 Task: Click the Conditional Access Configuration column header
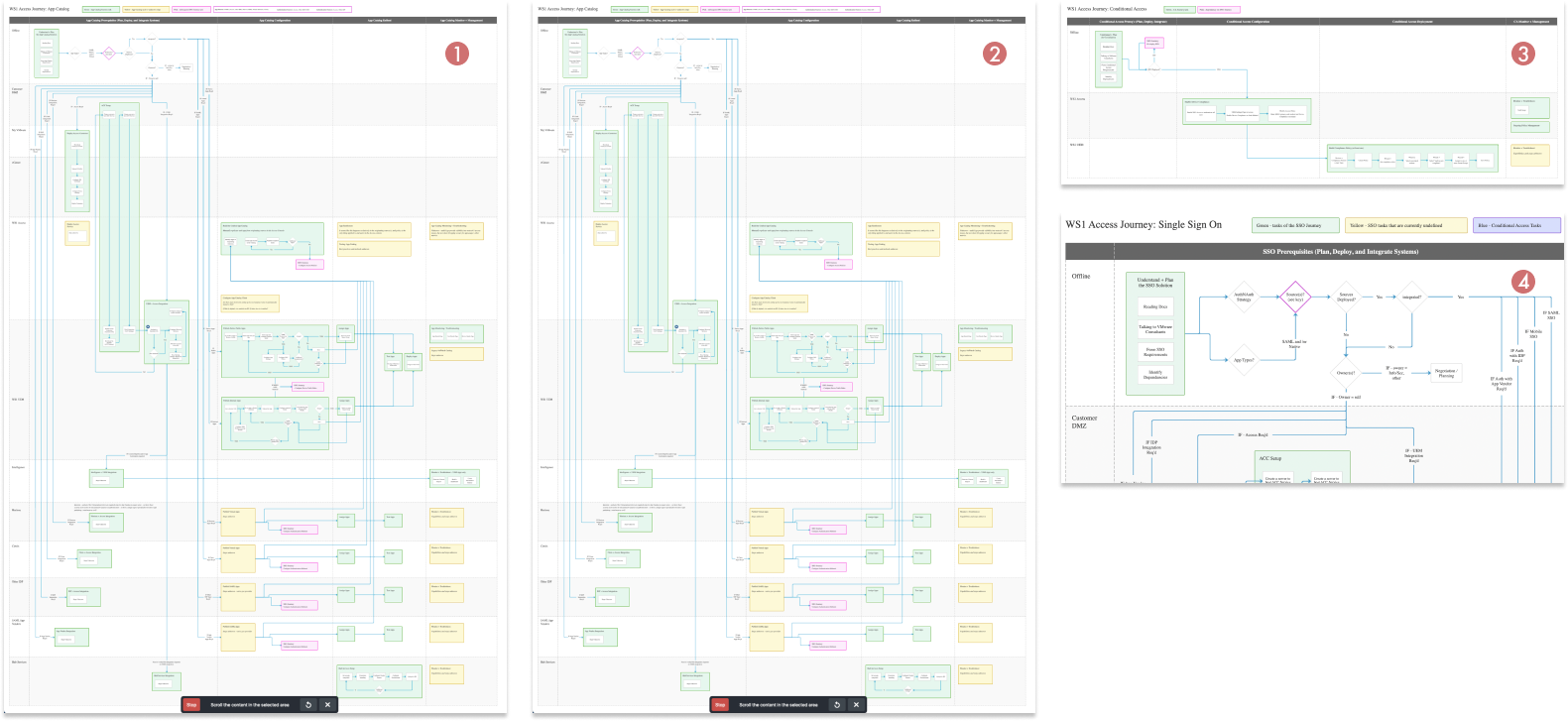tap(1247, 21)
